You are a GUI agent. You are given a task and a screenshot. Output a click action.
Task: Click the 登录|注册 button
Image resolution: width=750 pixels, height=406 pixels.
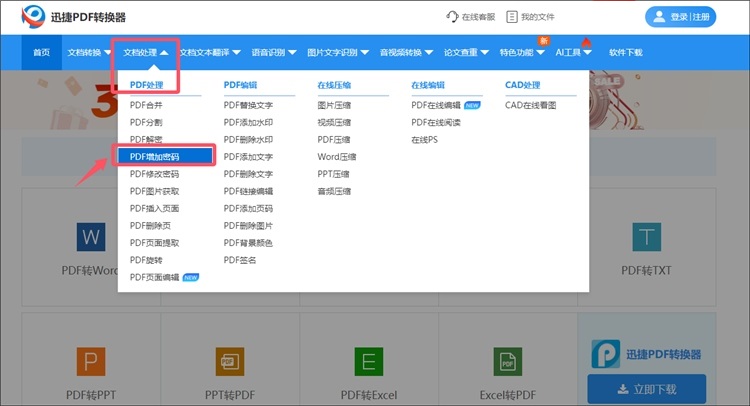click(x=680, y=17)
